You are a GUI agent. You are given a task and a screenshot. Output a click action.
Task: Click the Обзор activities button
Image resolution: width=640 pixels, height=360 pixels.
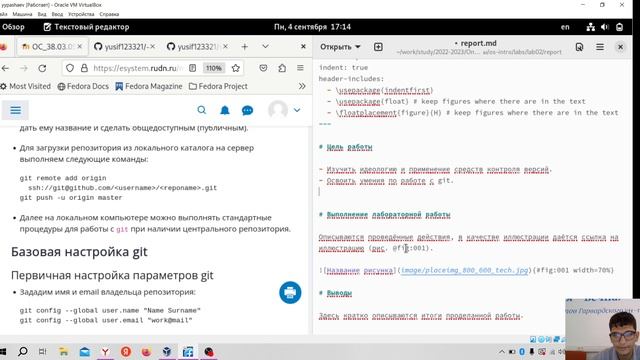coord(13,27)
